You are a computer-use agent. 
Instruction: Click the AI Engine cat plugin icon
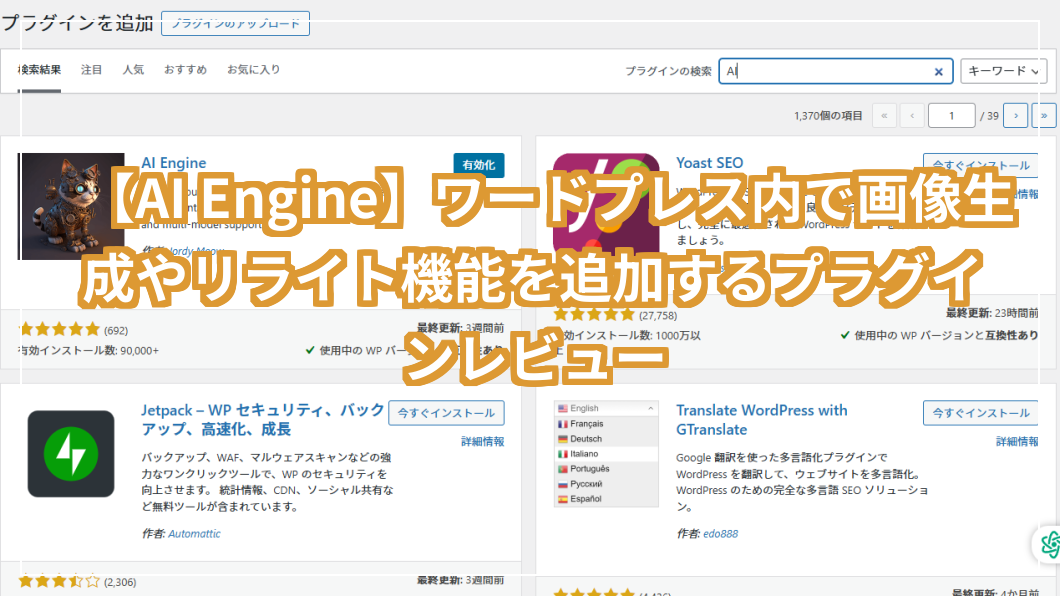pyautogui.click(x=70, y=207)
